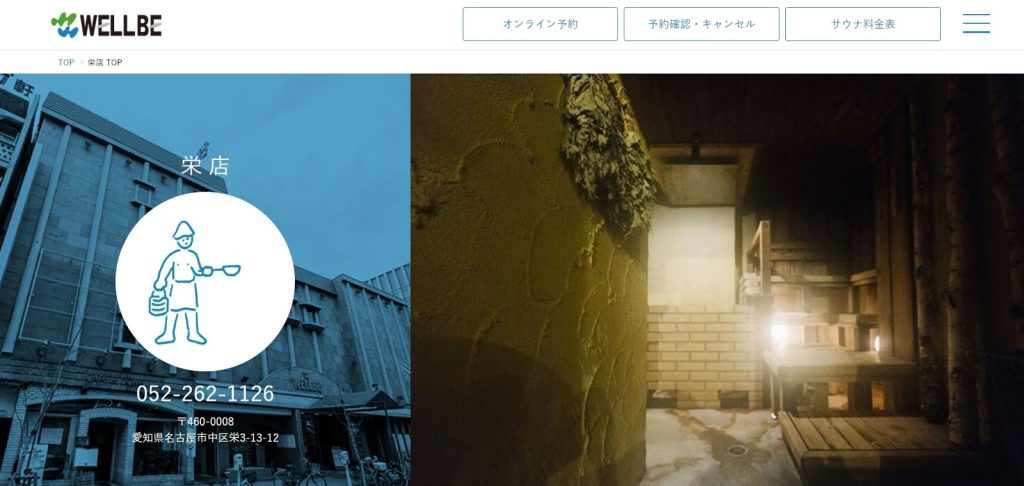Go to TOP in the breadcrumb
This screenshot has width=1024, height=486.
66,63
